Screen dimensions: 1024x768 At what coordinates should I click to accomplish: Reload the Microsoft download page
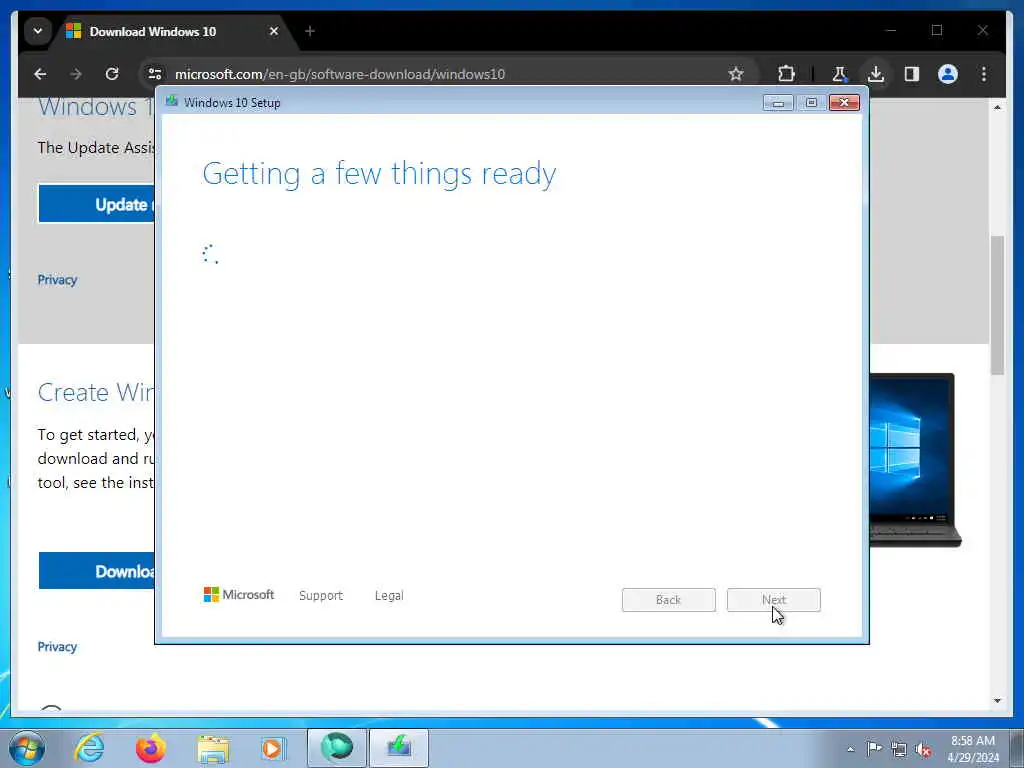pyautogui.click(x=112, y=74)
